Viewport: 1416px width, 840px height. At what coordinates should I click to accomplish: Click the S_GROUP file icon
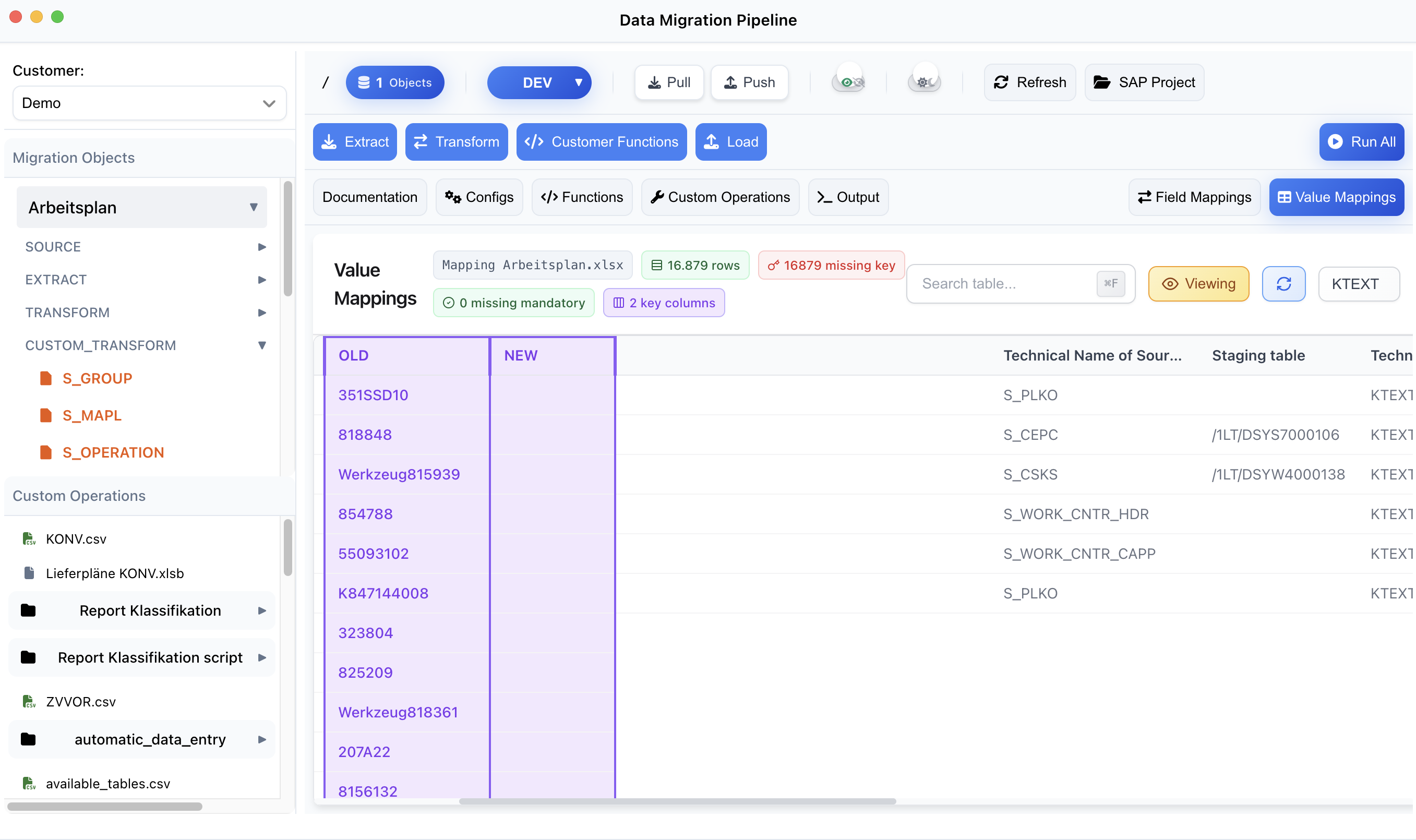coord(46,378)
